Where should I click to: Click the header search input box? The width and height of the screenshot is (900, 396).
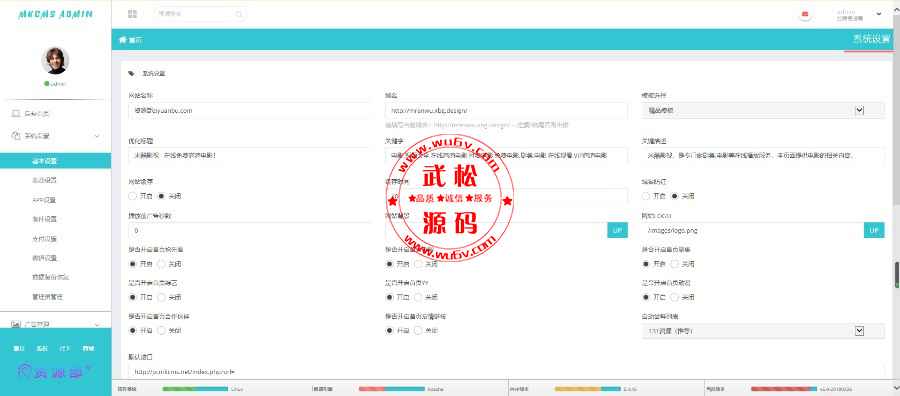click(200, 14)
